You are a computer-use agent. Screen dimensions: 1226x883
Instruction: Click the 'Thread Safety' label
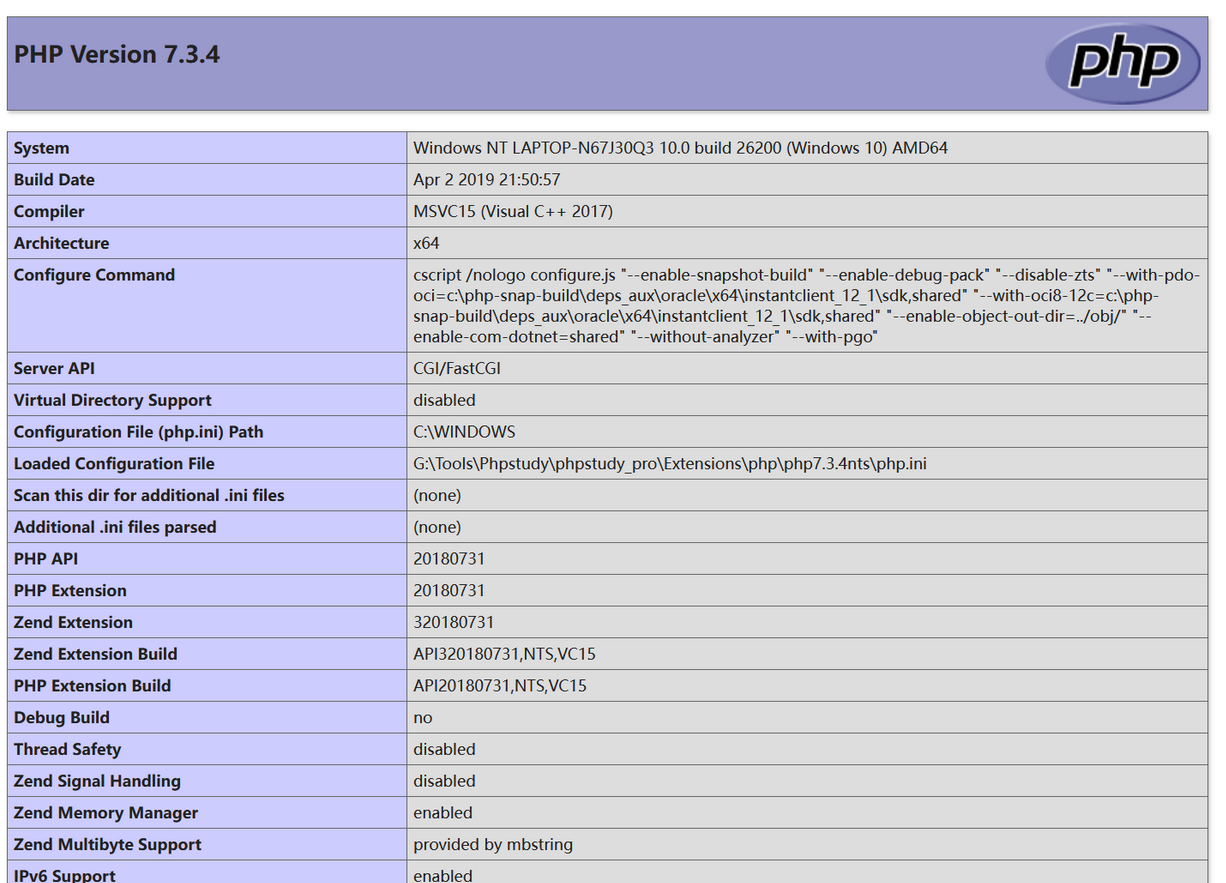(67, 749)
